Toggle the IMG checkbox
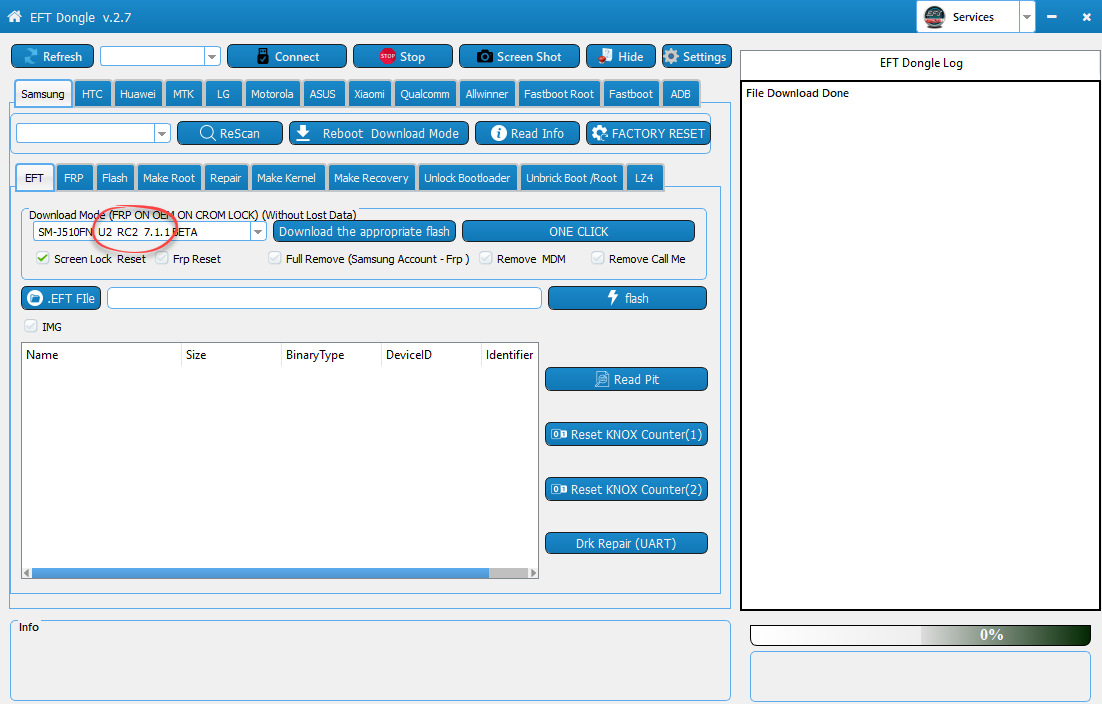Screen dimensions: 1102x704 [x=30, y=326]
